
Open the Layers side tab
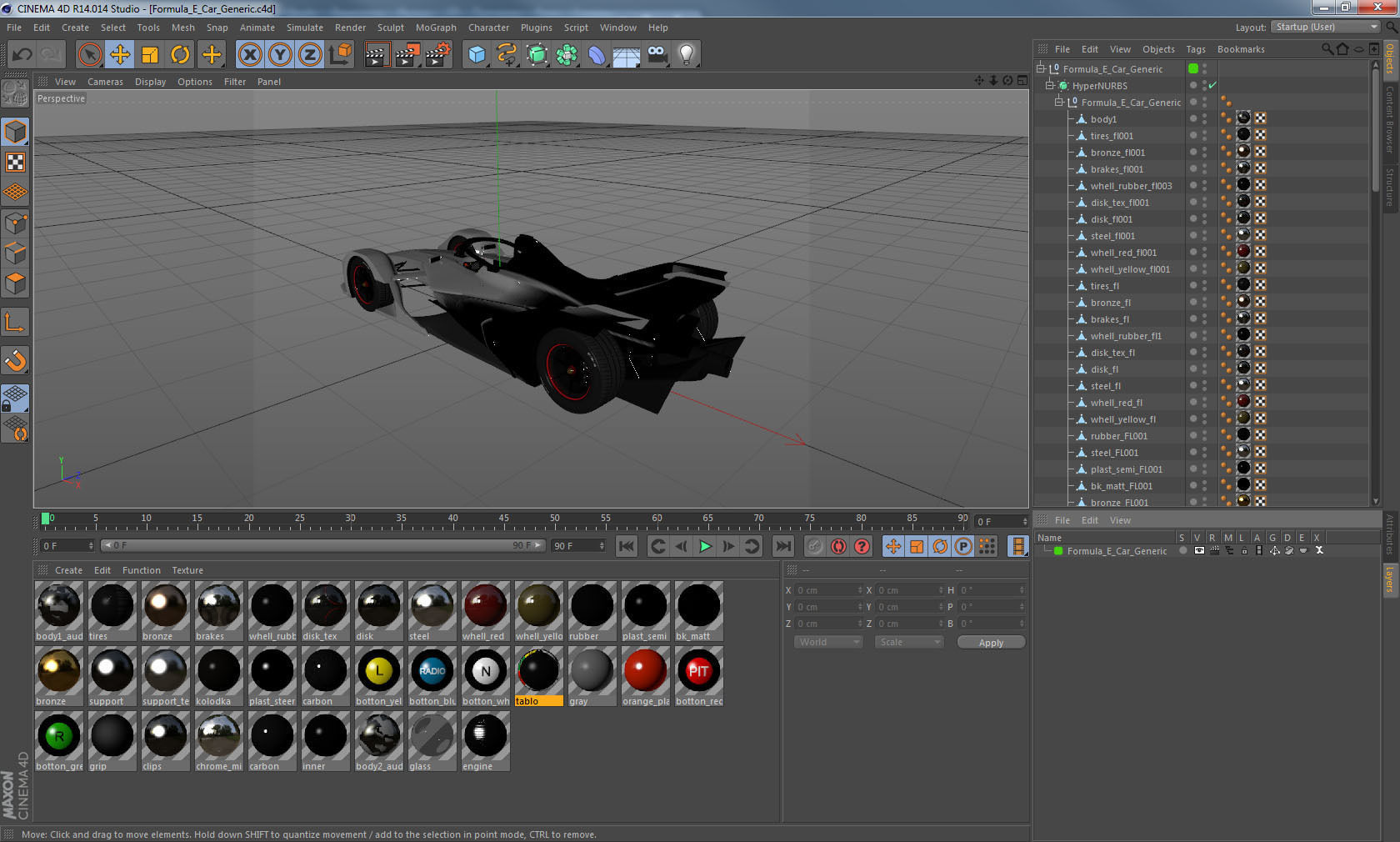coord(1390,579)
